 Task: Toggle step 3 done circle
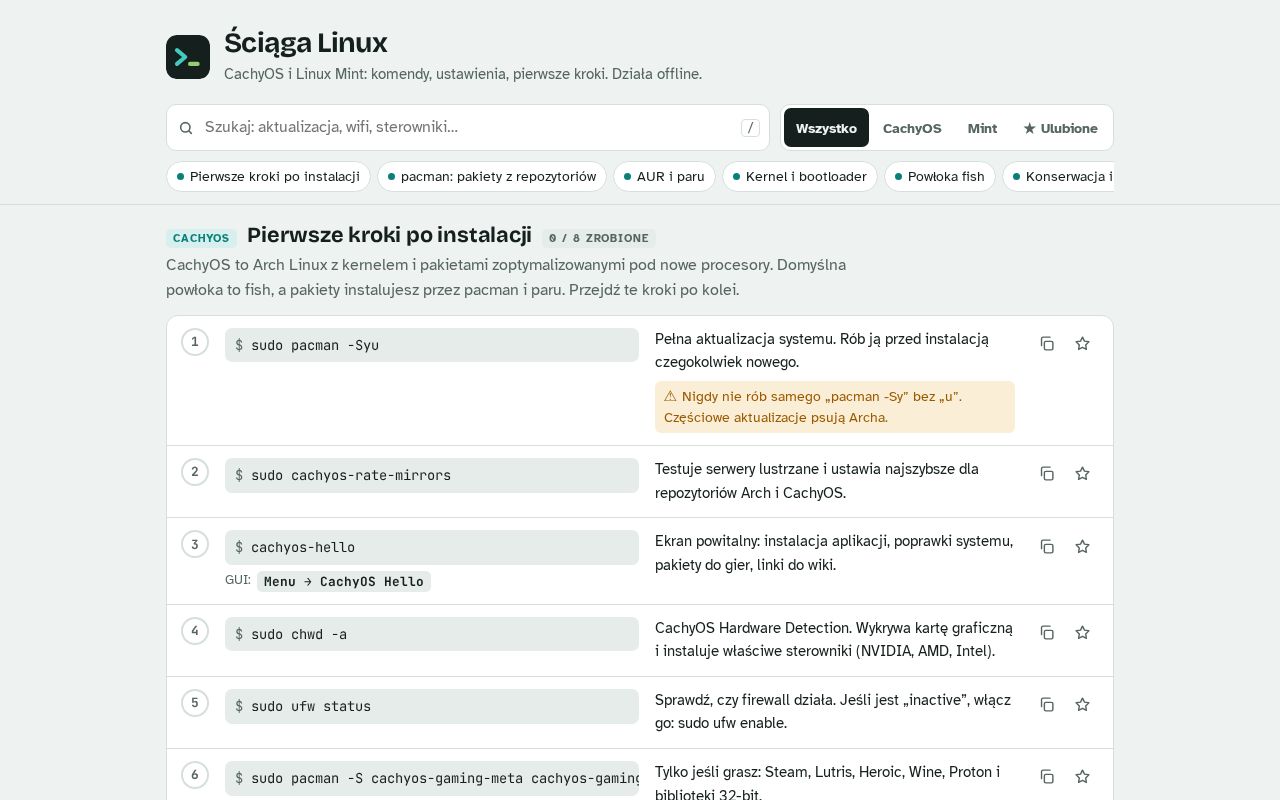click(195, 545)
